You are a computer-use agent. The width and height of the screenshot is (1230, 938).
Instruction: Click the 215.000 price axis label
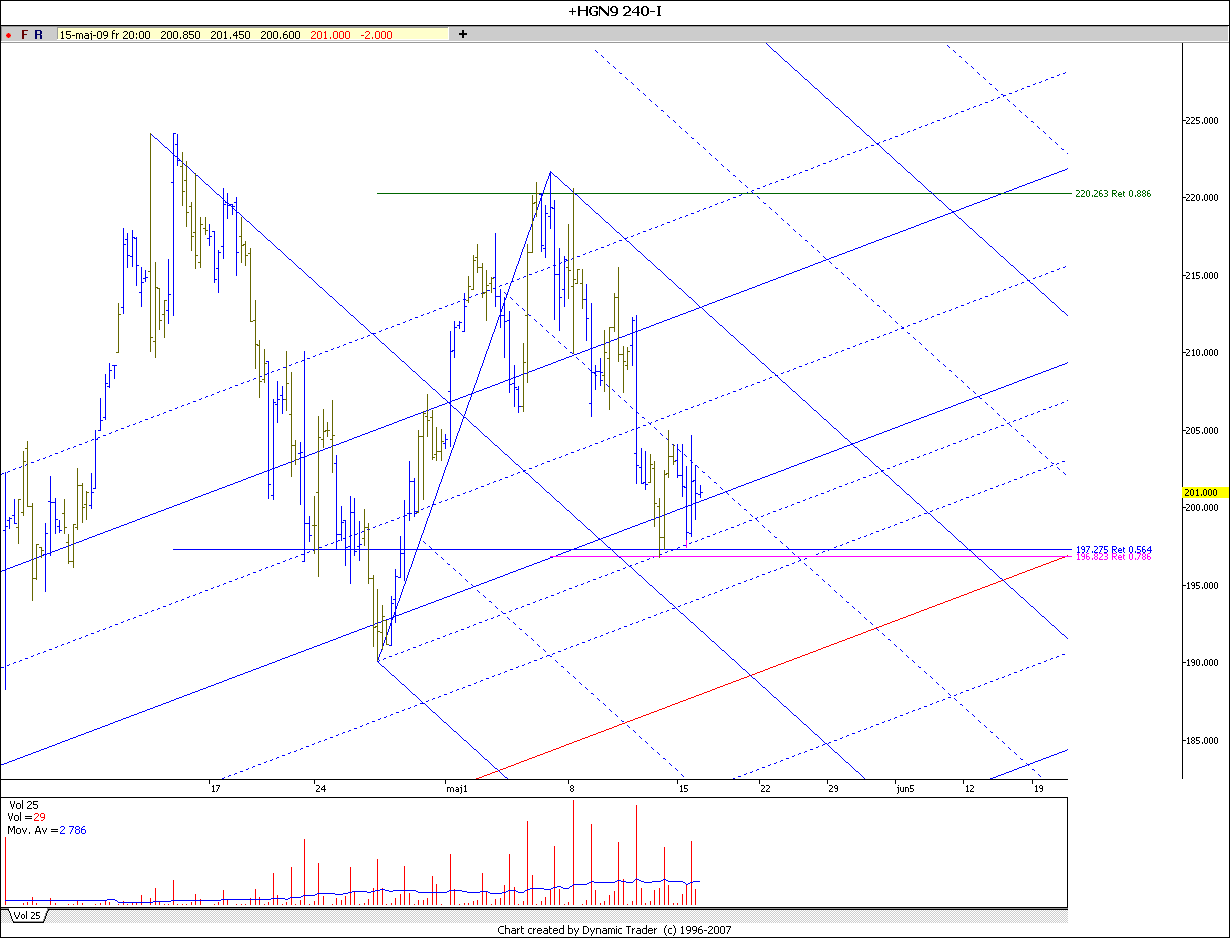[1200, 275]
